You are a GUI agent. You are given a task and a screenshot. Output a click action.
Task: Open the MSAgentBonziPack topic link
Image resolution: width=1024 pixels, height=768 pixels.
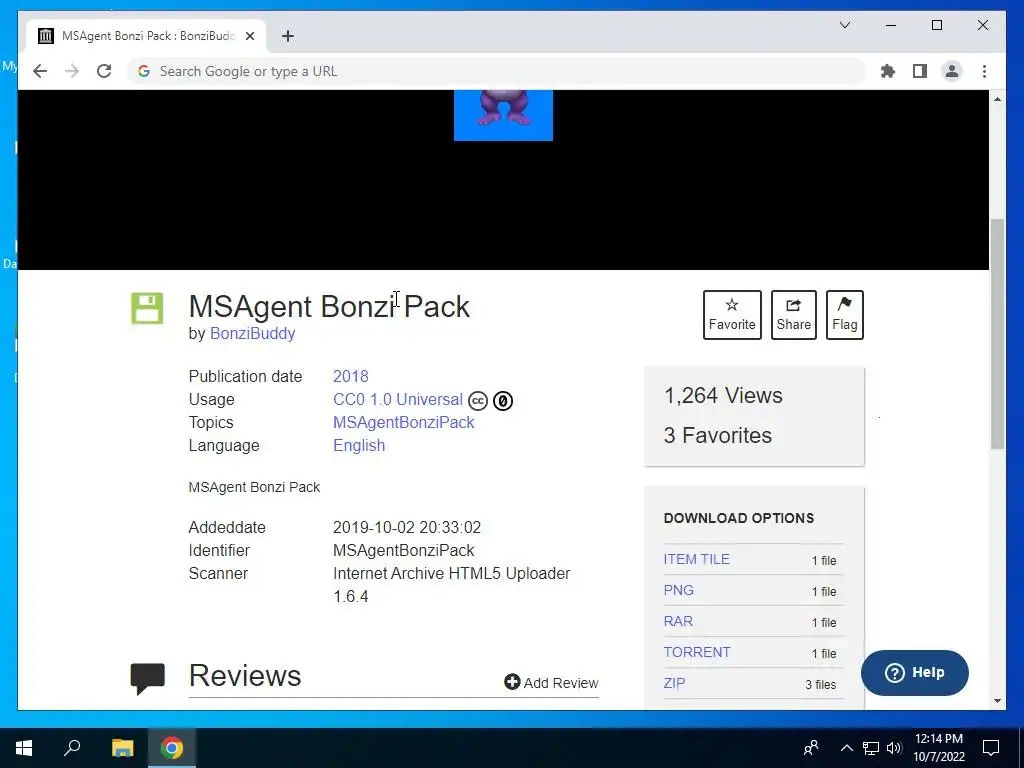(x=404, y=423)
